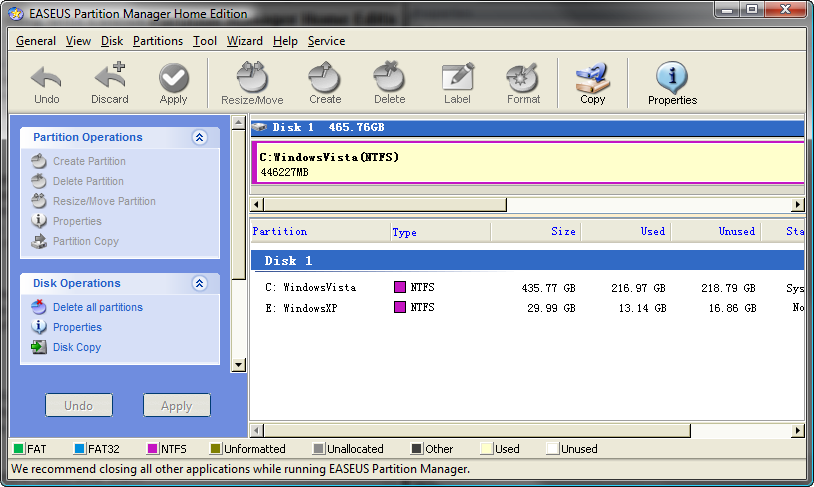814x487 pixels.
Task: Open the Help menu
Action: [x=285, y=41]
